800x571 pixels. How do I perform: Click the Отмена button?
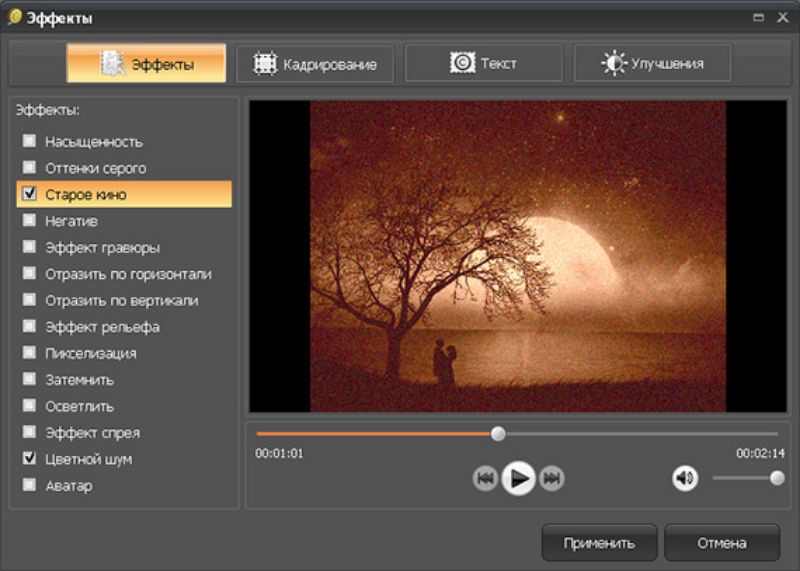pos(722,543)
